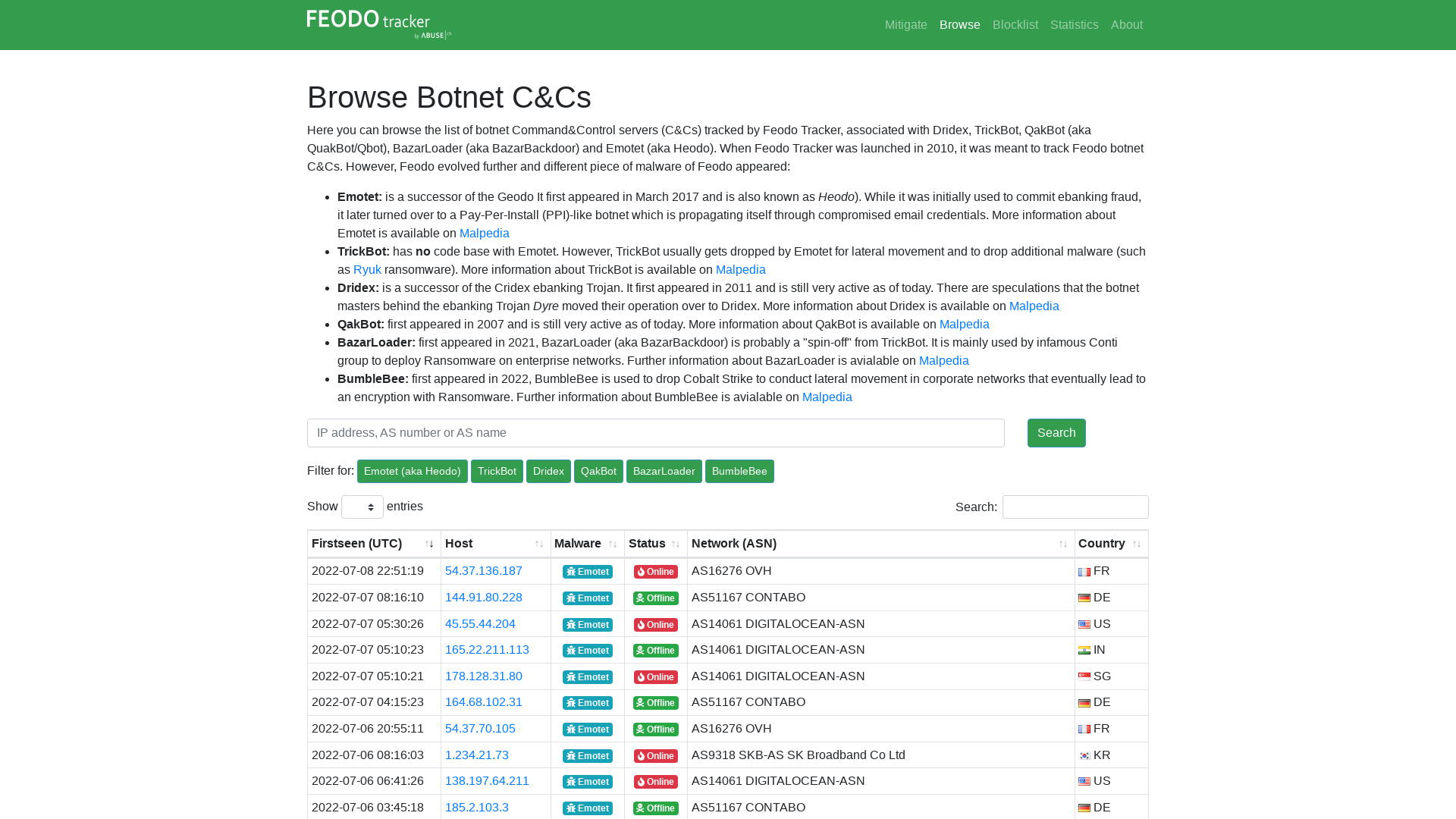Sort by Host column arrows icon

point(539,544)
